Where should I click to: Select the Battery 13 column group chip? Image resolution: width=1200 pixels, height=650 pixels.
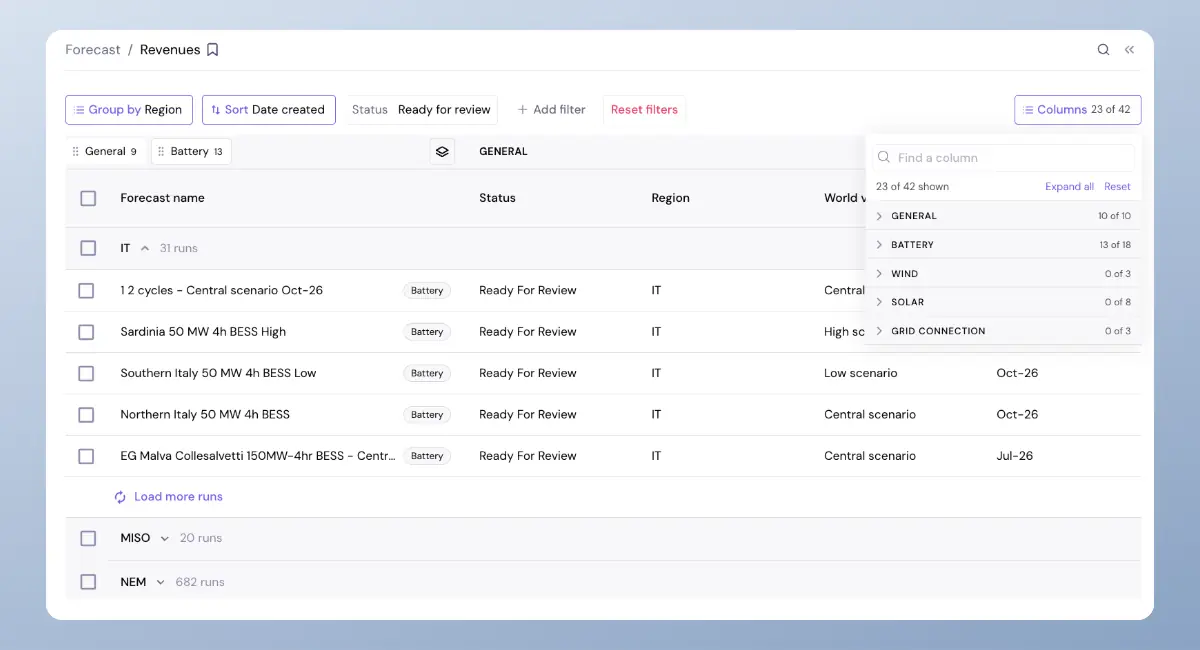(191, 152)
